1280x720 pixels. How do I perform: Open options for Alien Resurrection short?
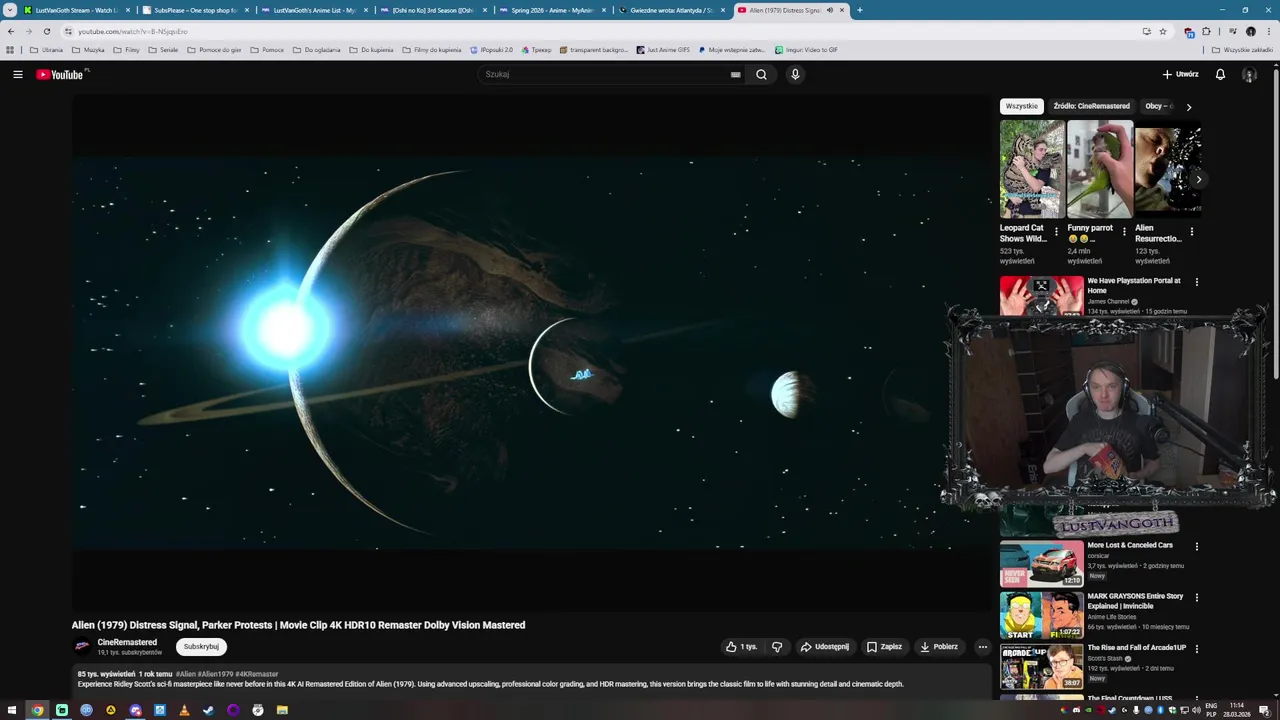[1191, 231]
